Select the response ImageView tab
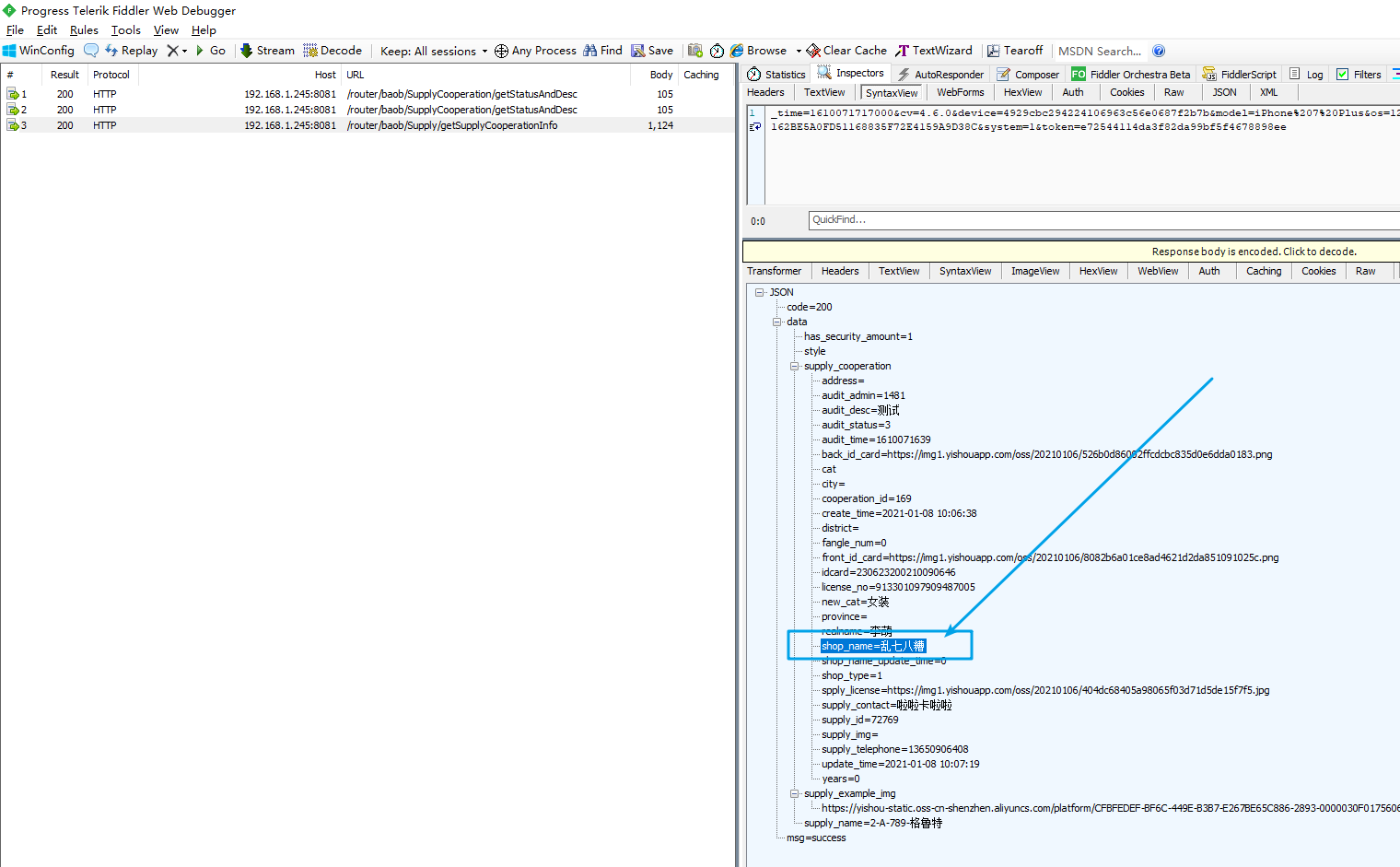This screenshot has width=1400, height=867. (x=1035, y=271)
